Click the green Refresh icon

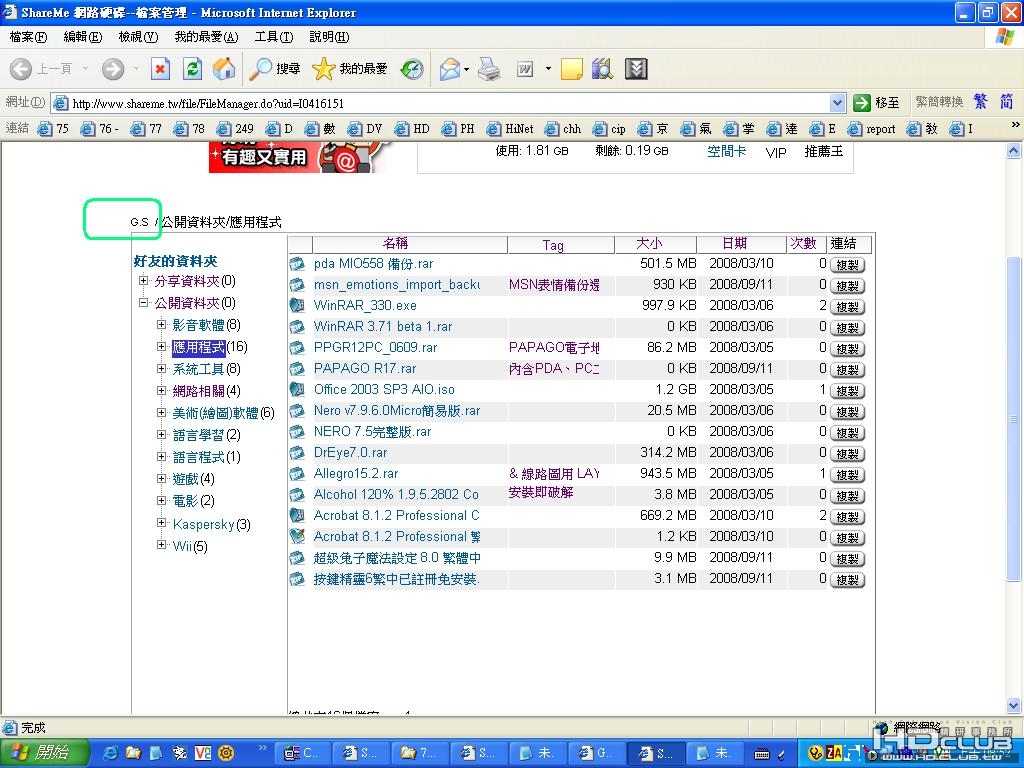pos(192,69)
